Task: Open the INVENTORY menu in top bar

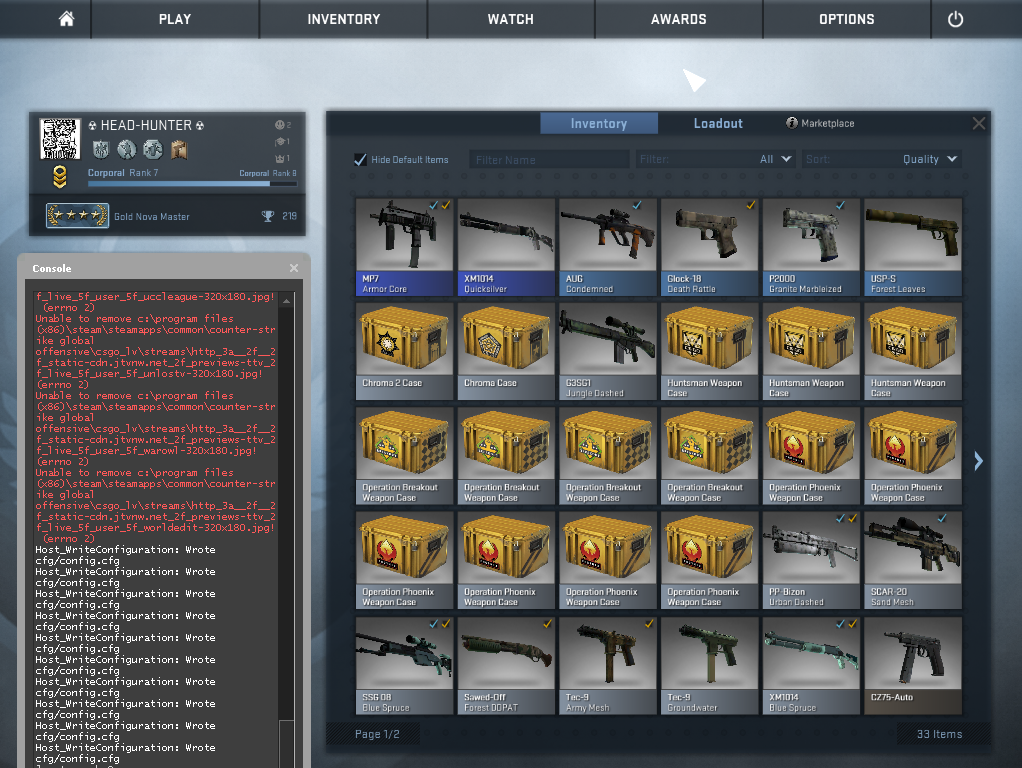Action: pos(343,19)
